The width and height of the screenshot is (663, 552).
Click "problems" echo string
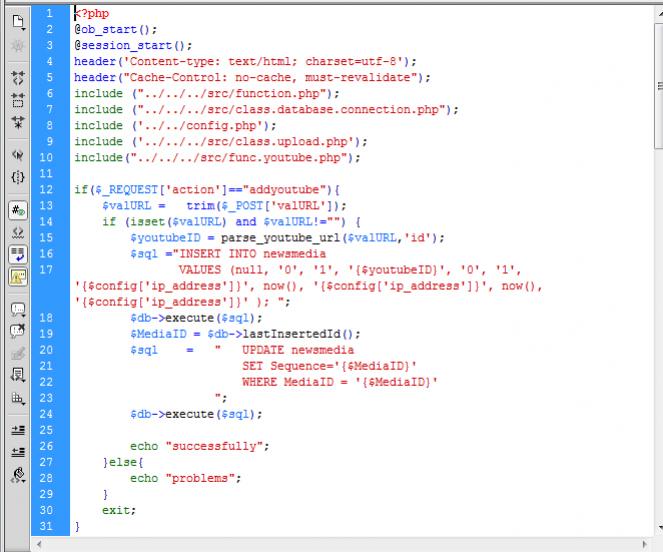pos(200,478)
